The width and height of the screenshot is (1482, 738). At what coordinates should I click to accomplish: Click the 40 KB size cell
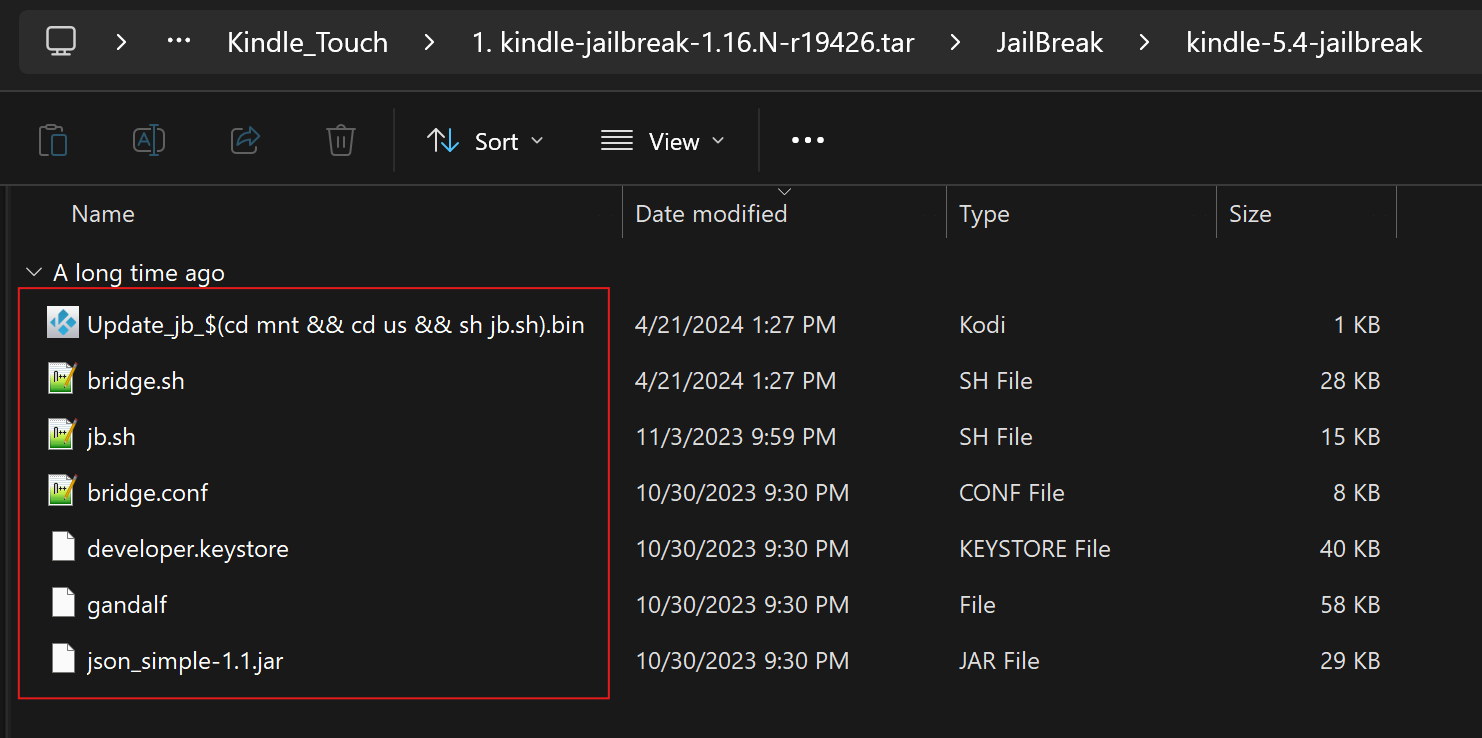point(1349,549)
